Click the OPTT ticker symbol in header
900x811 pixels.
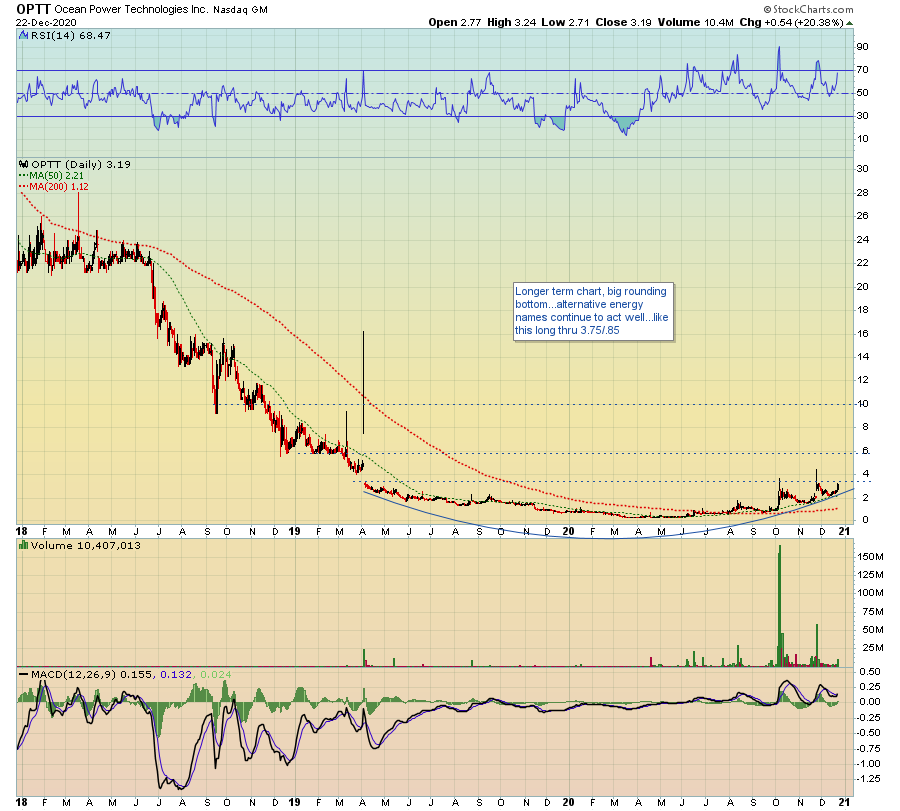[34, 9]
